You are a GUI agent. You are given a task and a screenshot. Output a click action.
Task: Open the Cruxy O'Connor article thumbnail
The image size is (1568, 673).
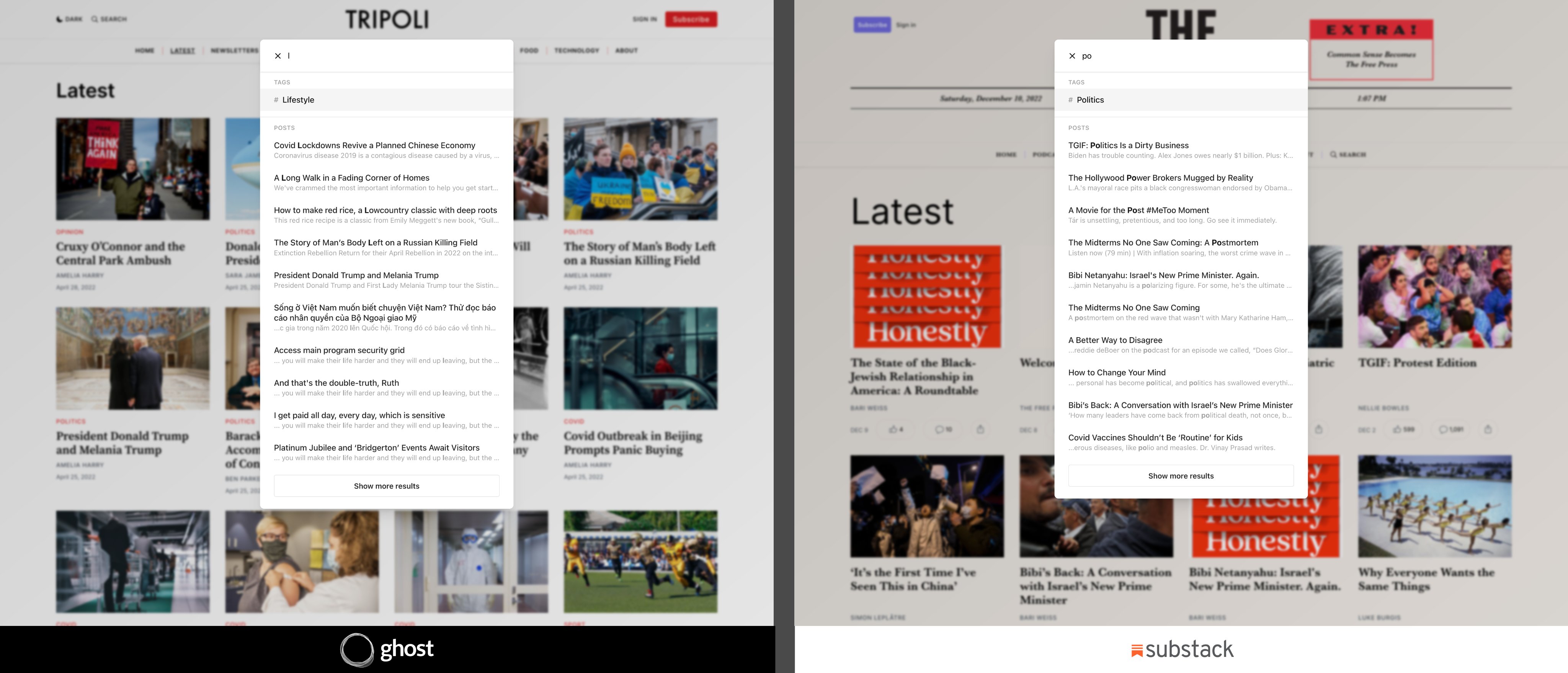tap(133, 169)
